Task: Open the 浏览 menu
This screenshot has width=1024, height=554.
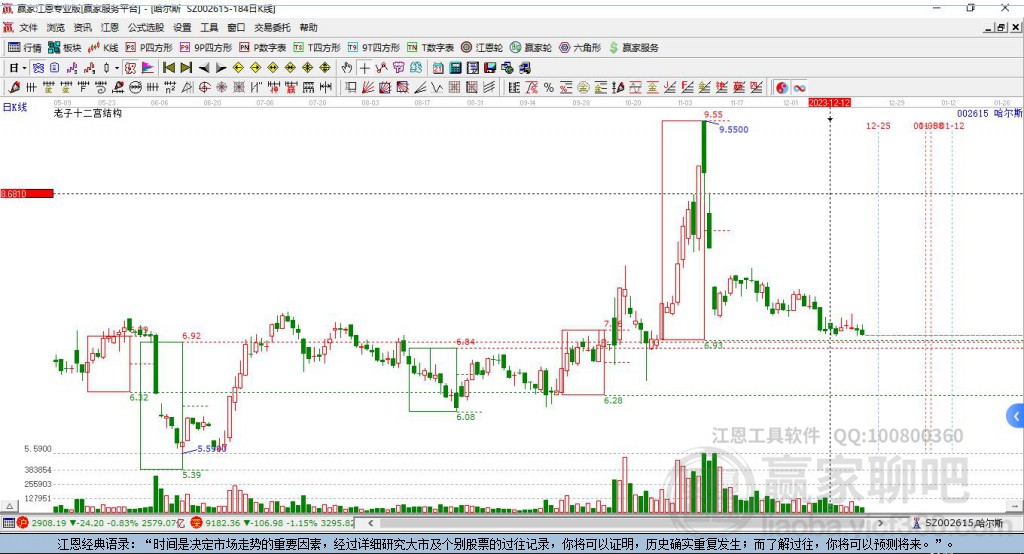Action: 56,27
